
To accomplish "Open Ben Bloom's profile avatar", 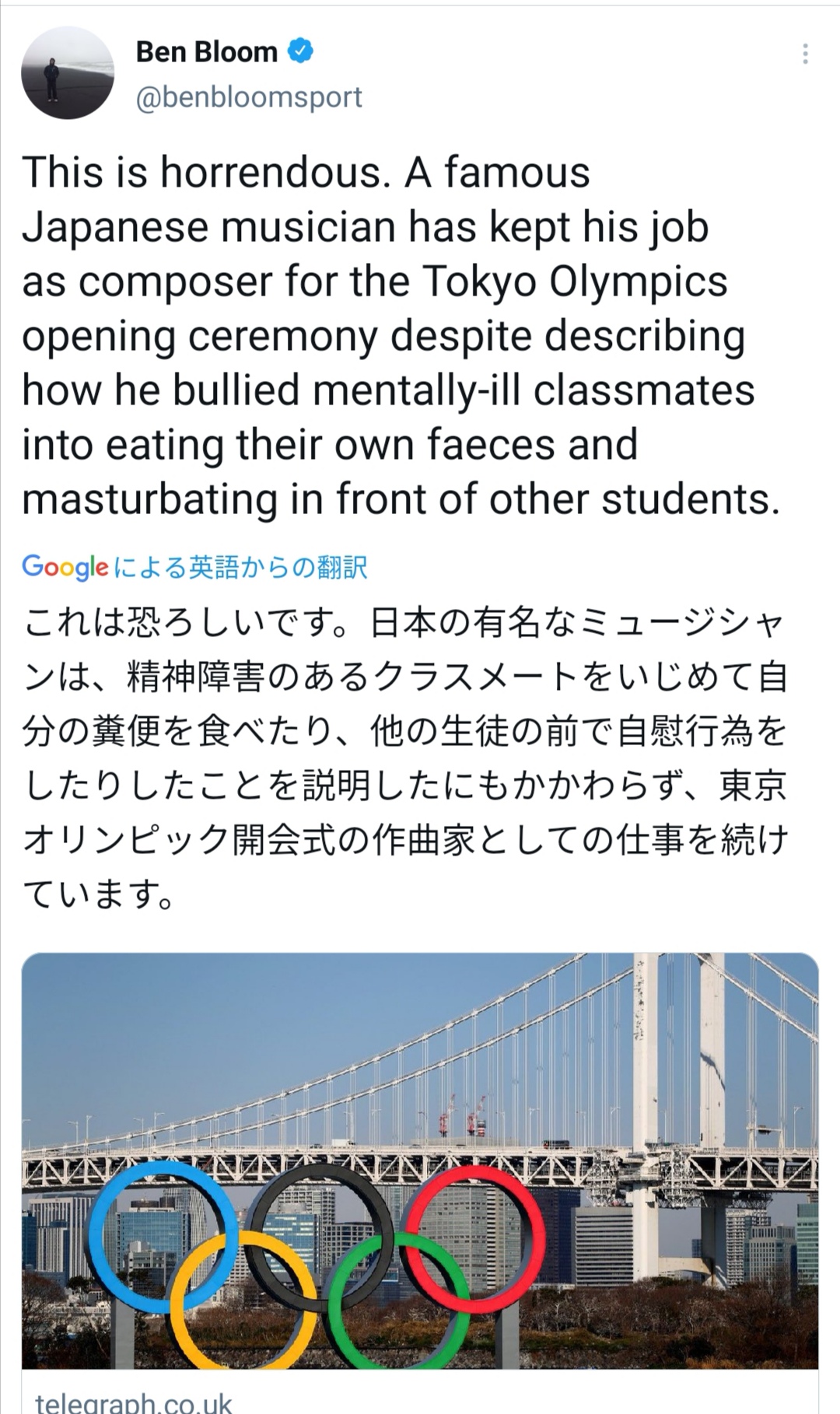I will tap(68, 73).
